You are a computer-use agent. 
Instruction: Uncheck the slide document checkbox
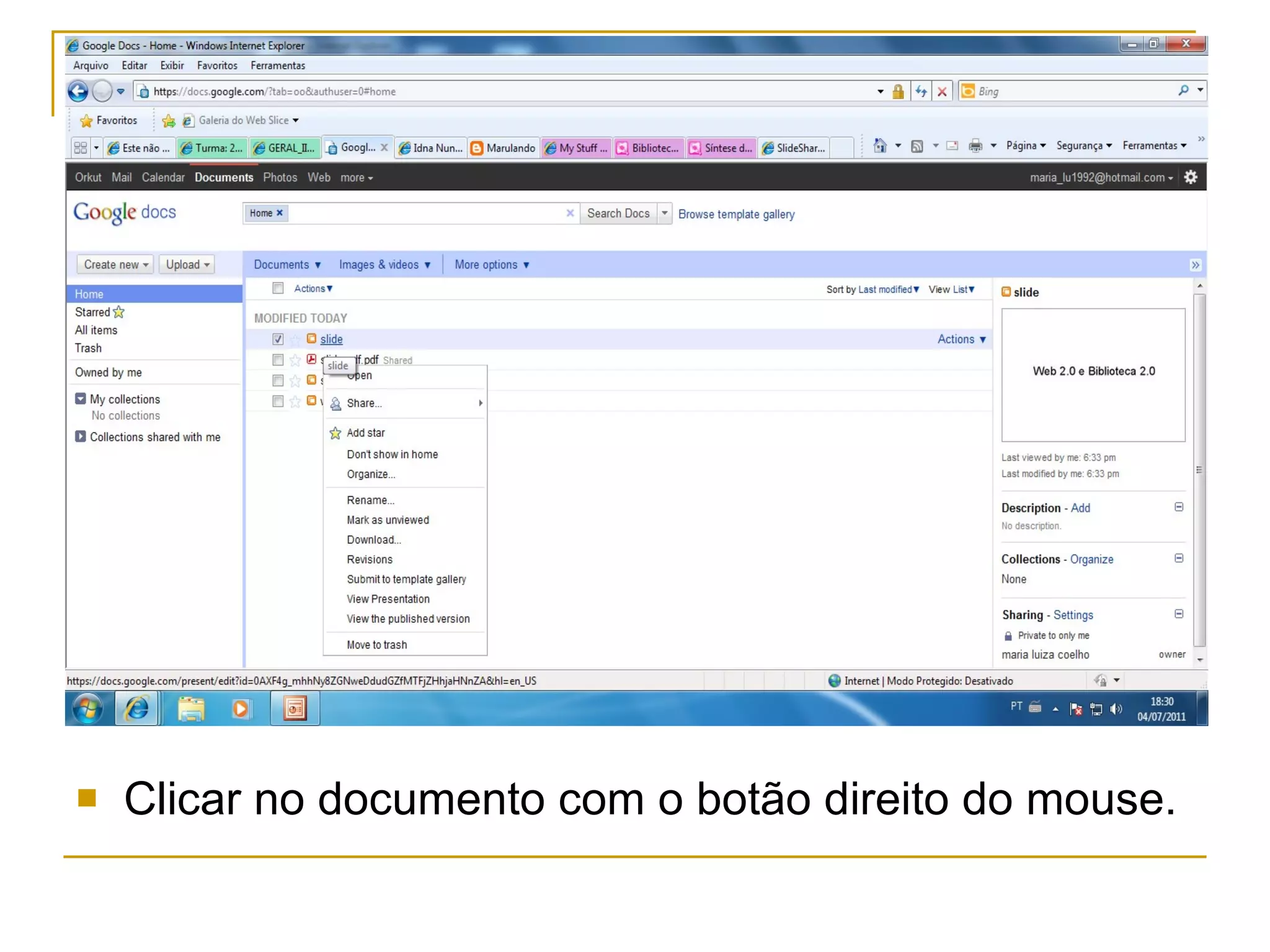click(278, 340)
